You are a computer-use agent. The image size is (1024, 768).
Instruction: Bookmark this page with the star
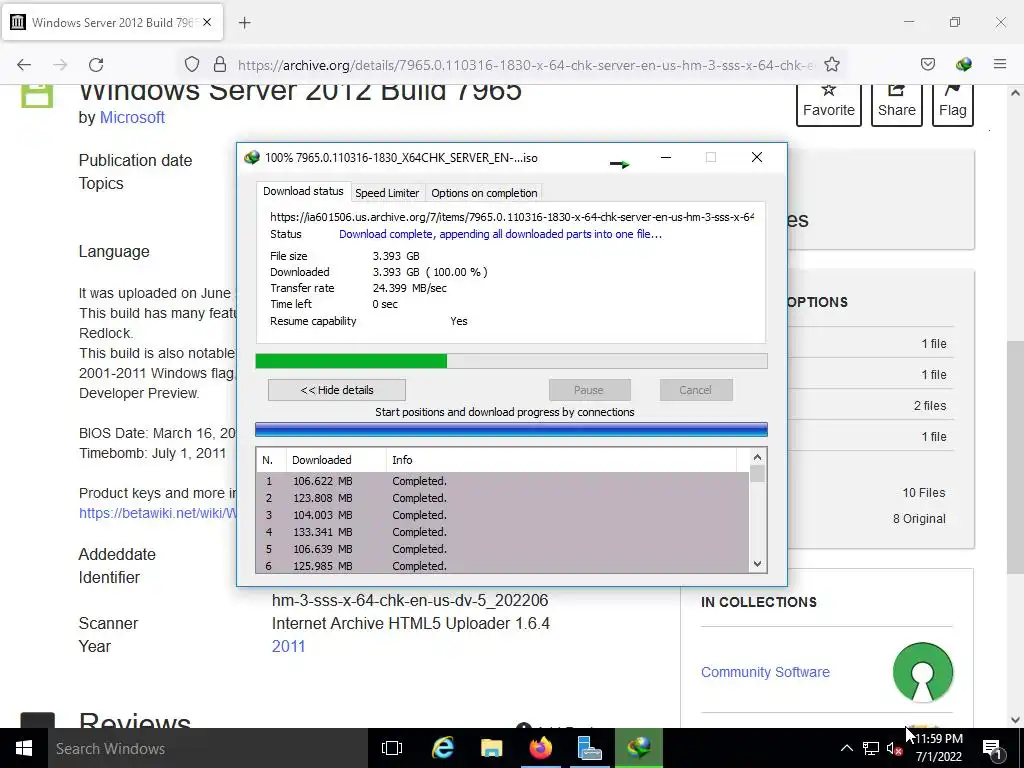click(x=831, y=65)
